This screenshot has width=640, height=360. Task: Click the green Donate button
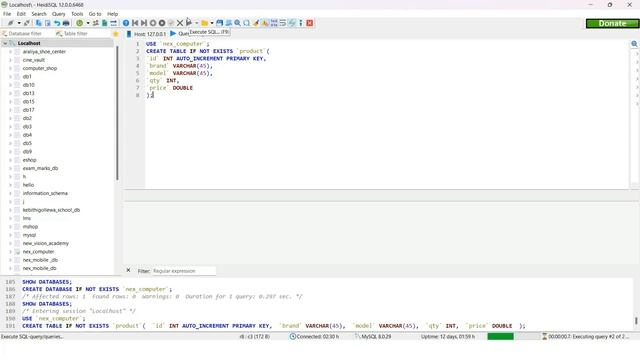[x=612, y=24]
